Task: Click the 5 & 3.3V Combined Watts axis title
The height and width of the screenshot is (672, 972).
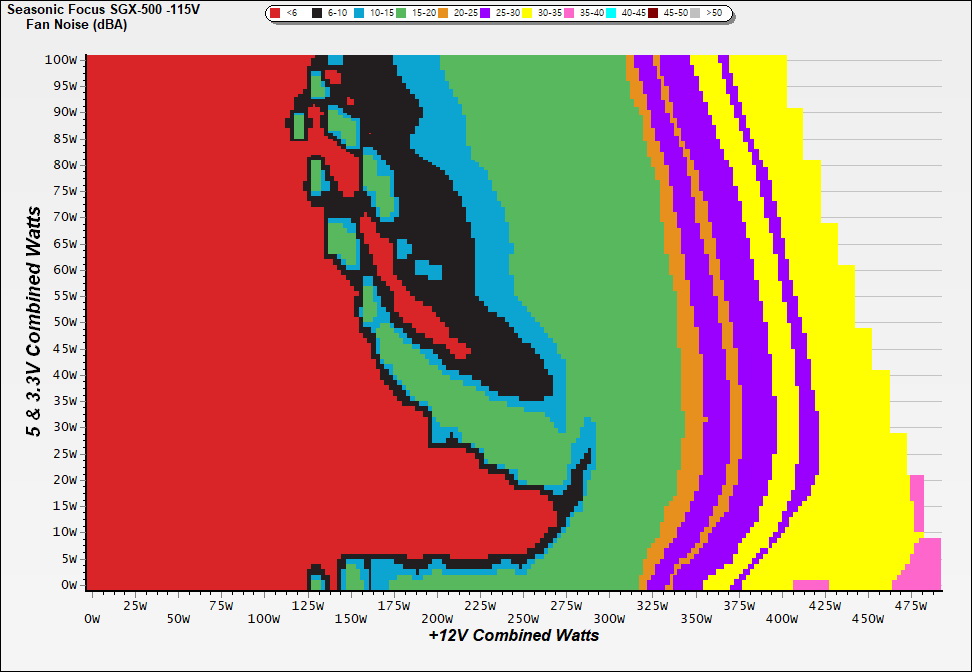Action: click(35, 322)
